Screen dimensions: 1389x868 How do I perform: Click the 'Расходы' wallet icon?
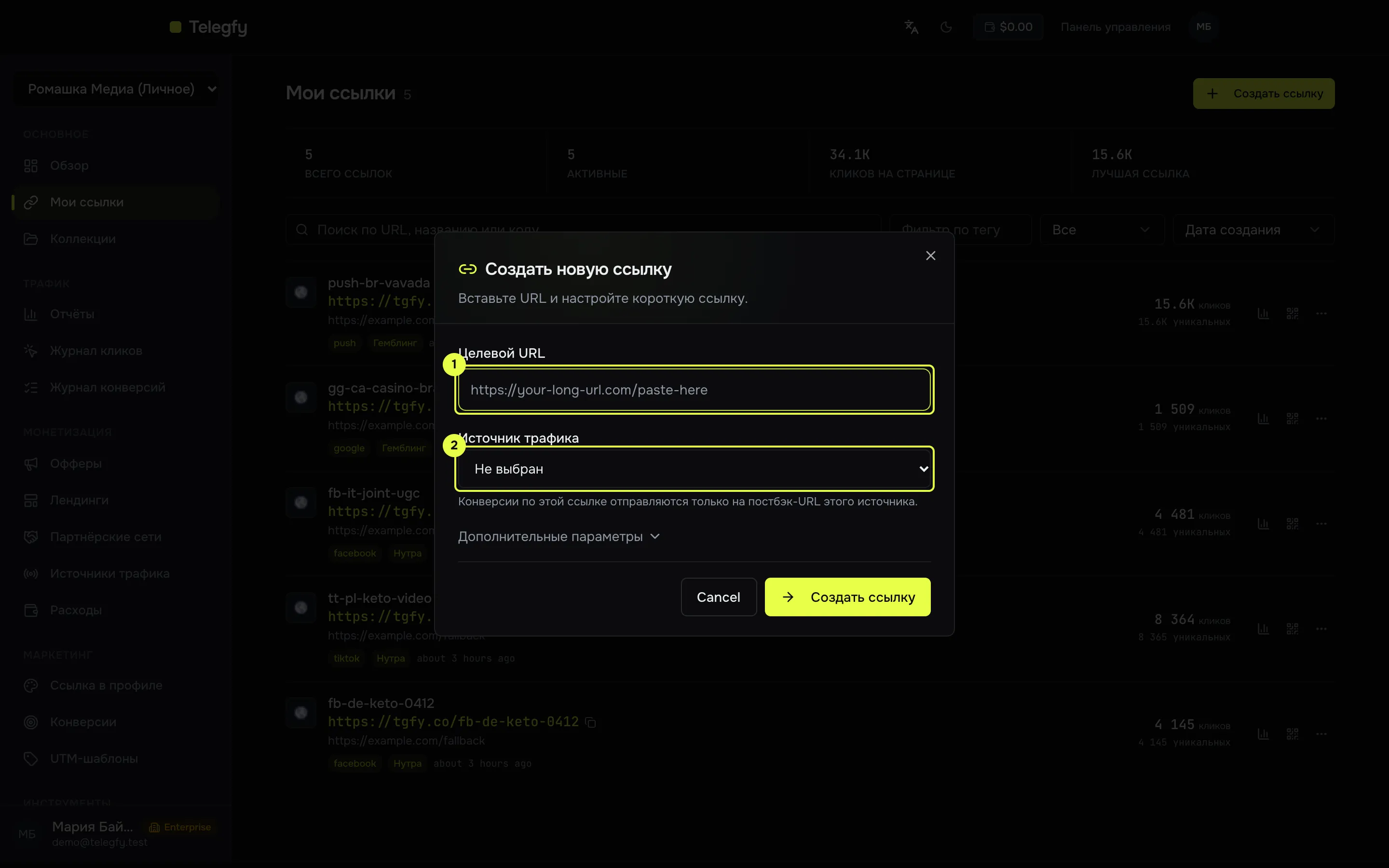31,610
